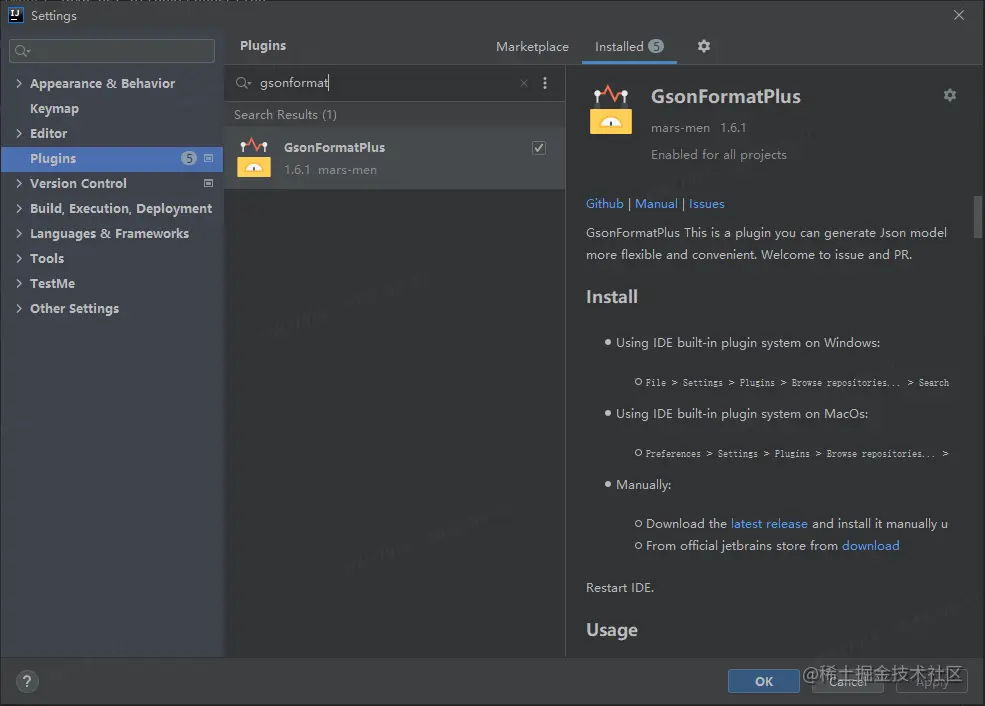Open the Github link
The width and height of the screenshot is (985, 706).
pos(604,204)
